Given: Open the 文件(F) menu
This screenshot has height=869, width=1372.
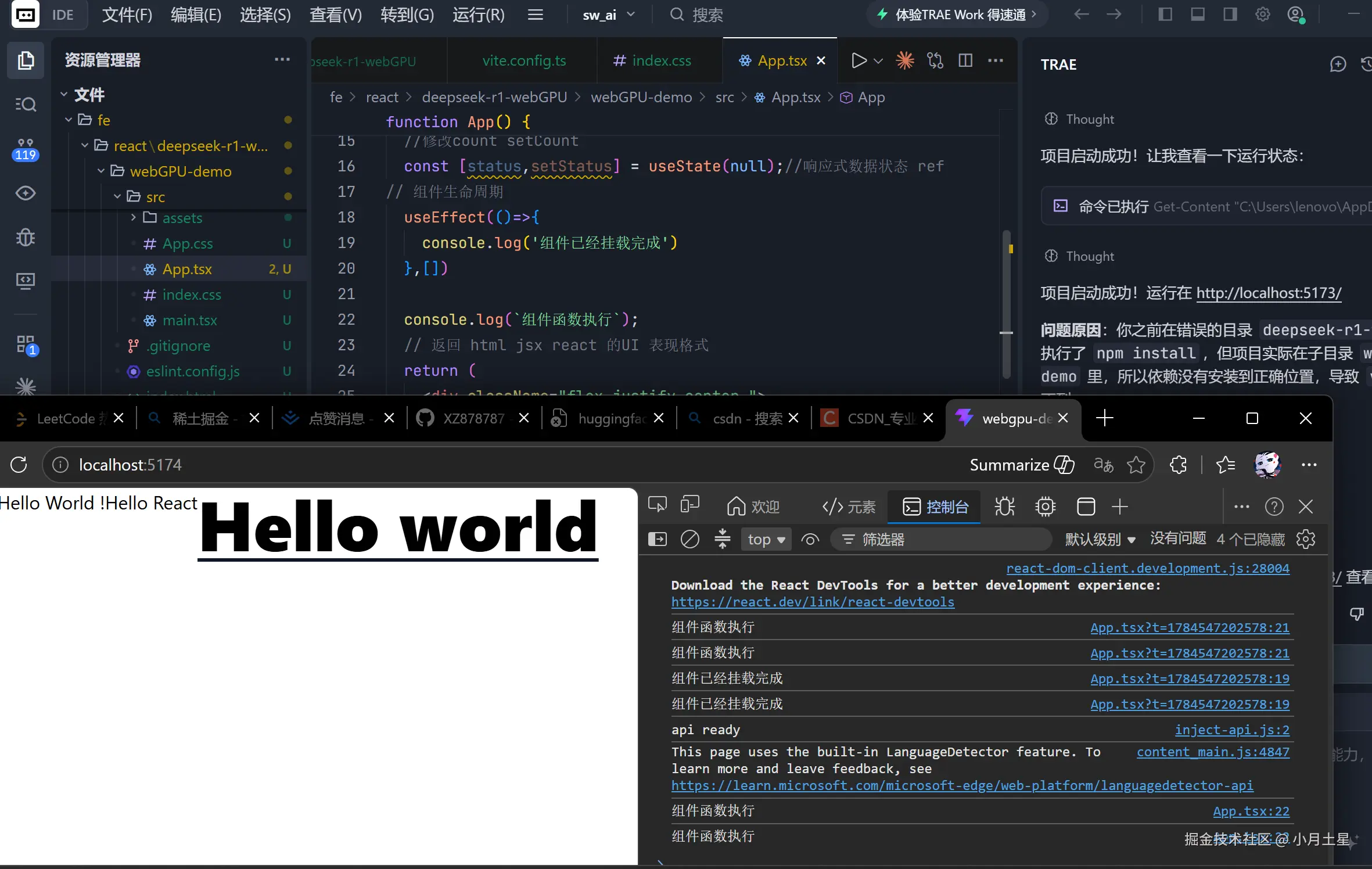Looking at the screenshot, I should pos(127,15).
